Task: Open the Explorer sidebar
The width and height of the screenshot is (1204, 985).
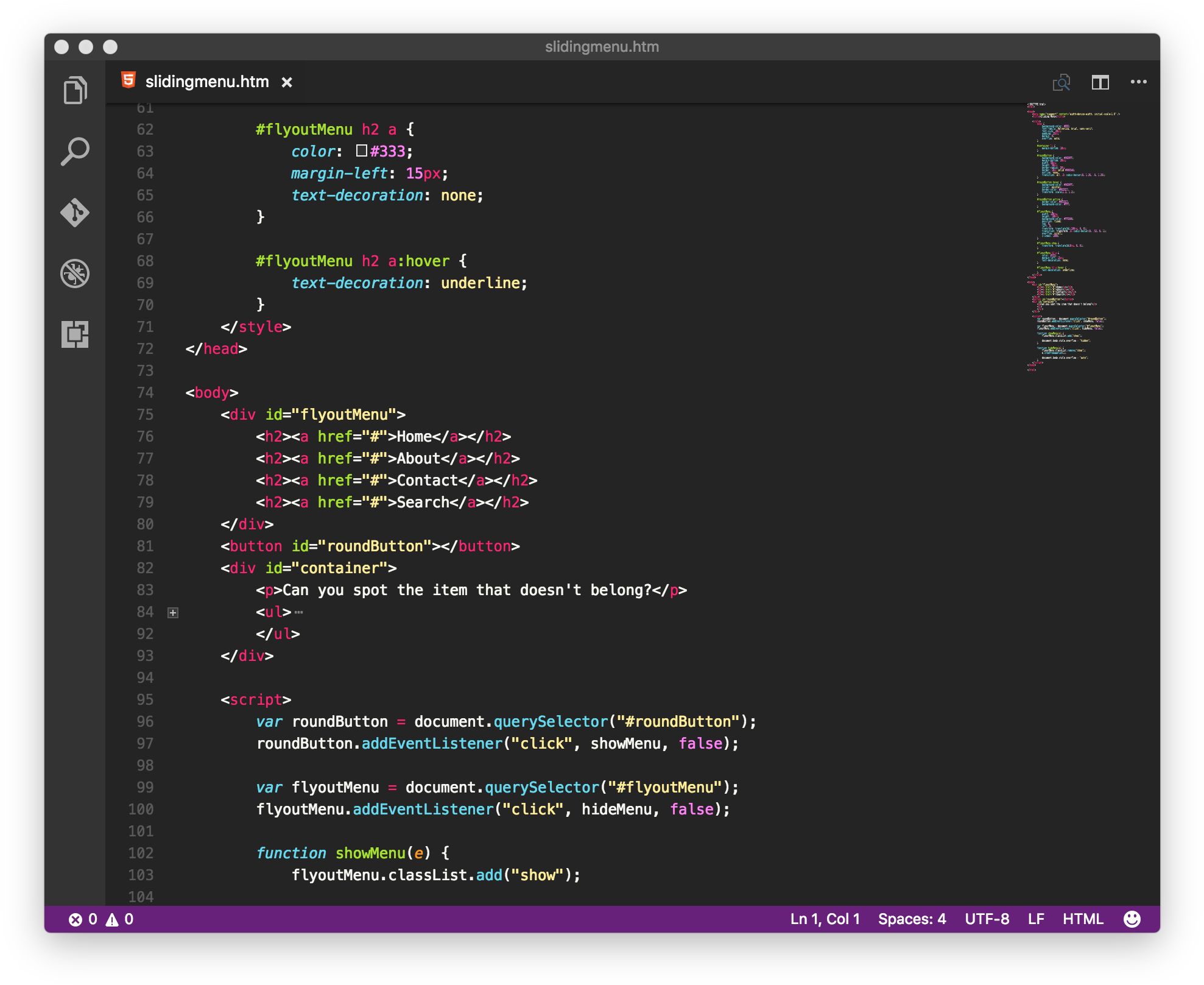Action: tap(75, 90)
